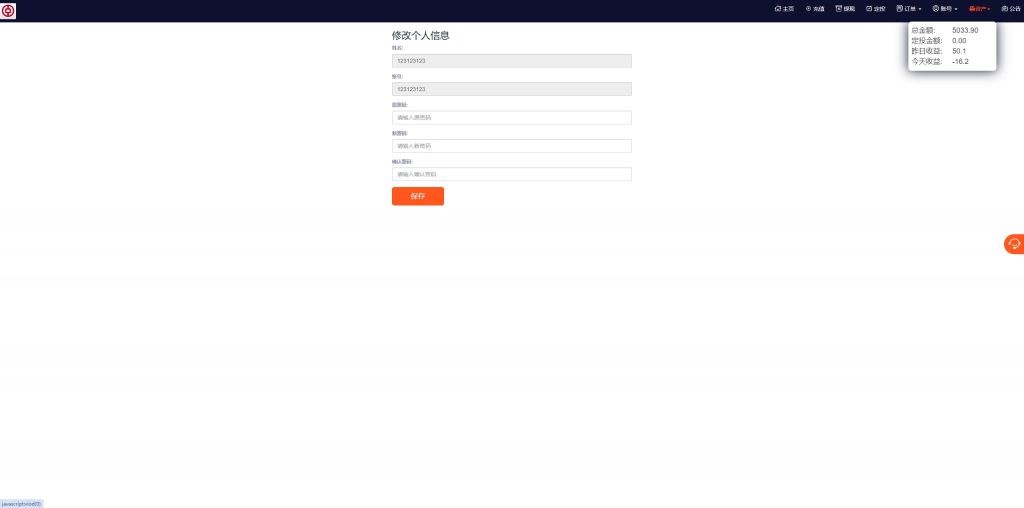Image resolution: width=1024 pixels, height=508 pixels.
Task: Focus the 请输入原密码 old password field
Action: (511, 118)
